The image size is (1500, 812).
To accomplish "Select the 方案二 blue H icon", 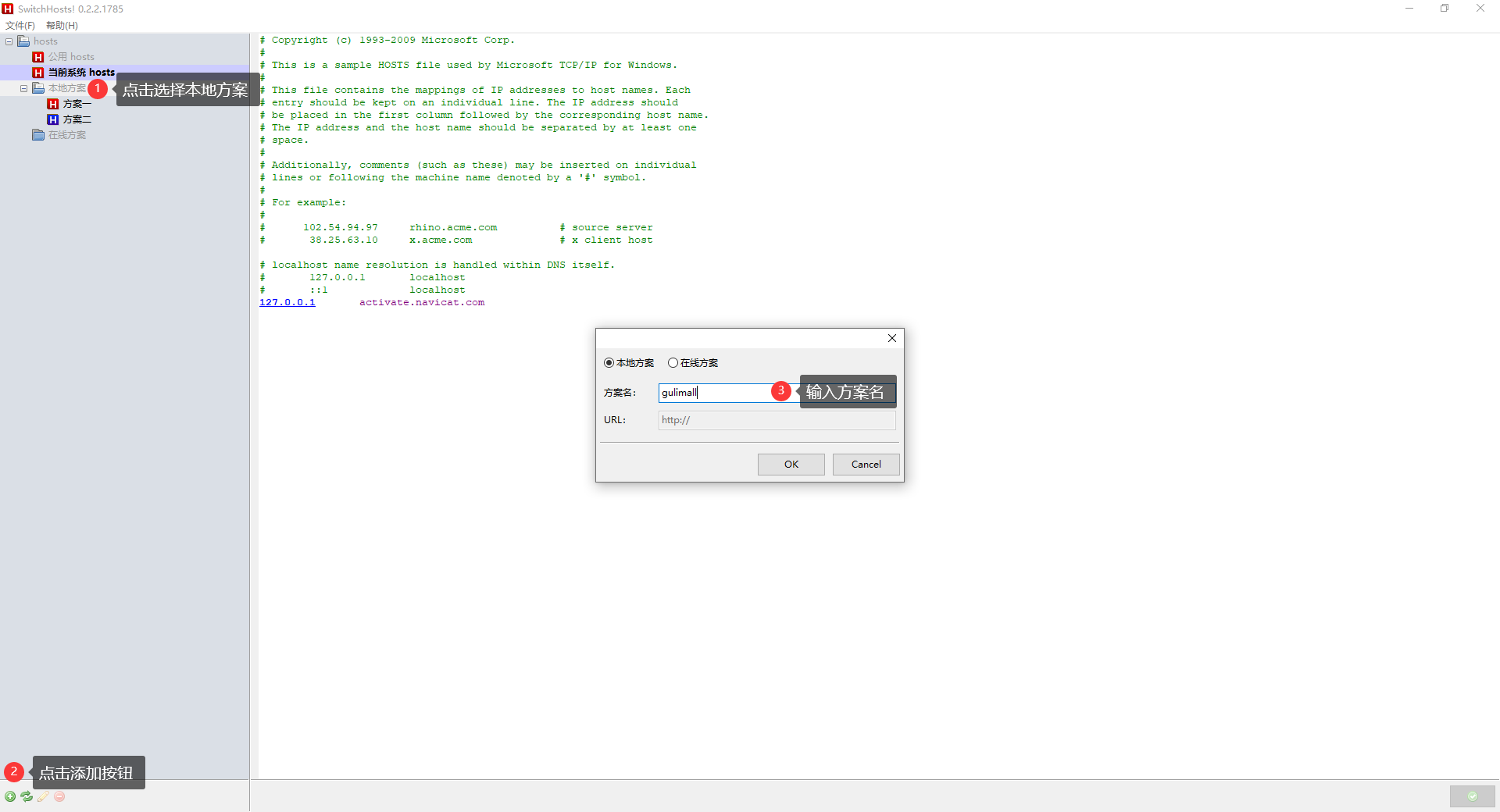I will [x=53, y=119].
